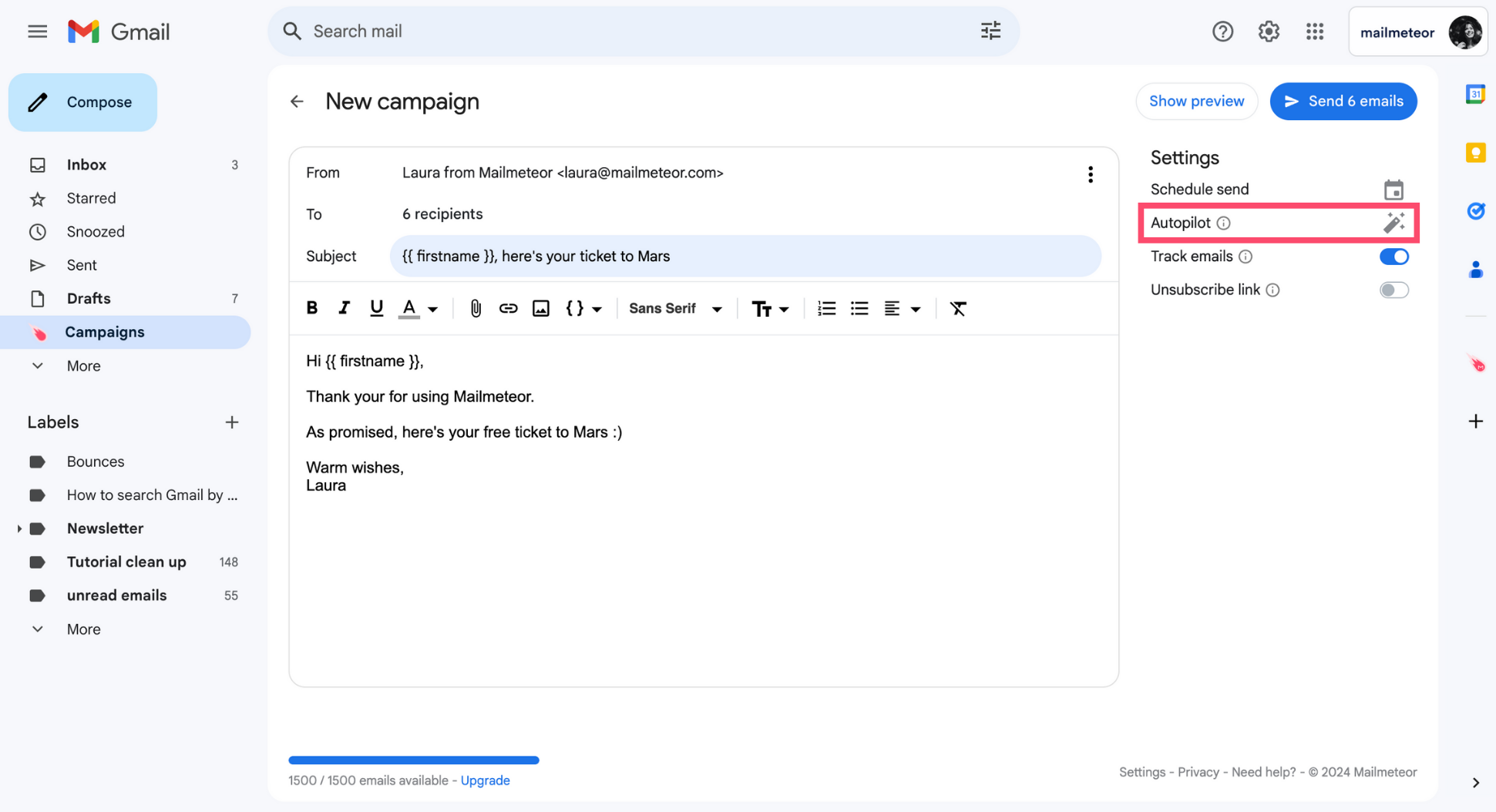This screenshot has width=1496, height=812.
Task: Click the search options filter icon
Action: [x=990, y=31]
